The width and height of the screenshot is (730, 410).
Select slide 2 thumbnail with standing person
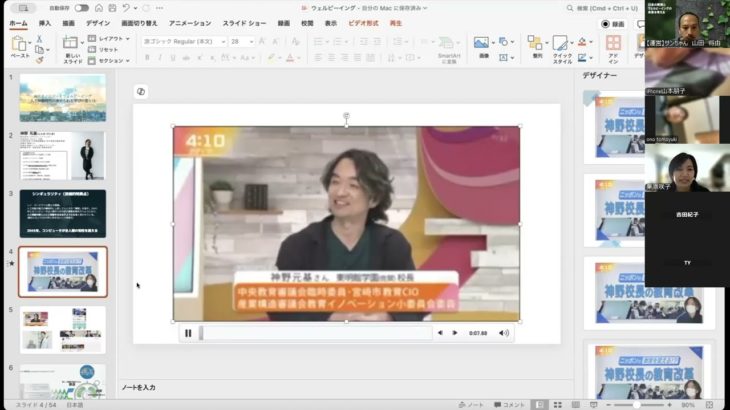pyautogui.click(x=63, y=155)
